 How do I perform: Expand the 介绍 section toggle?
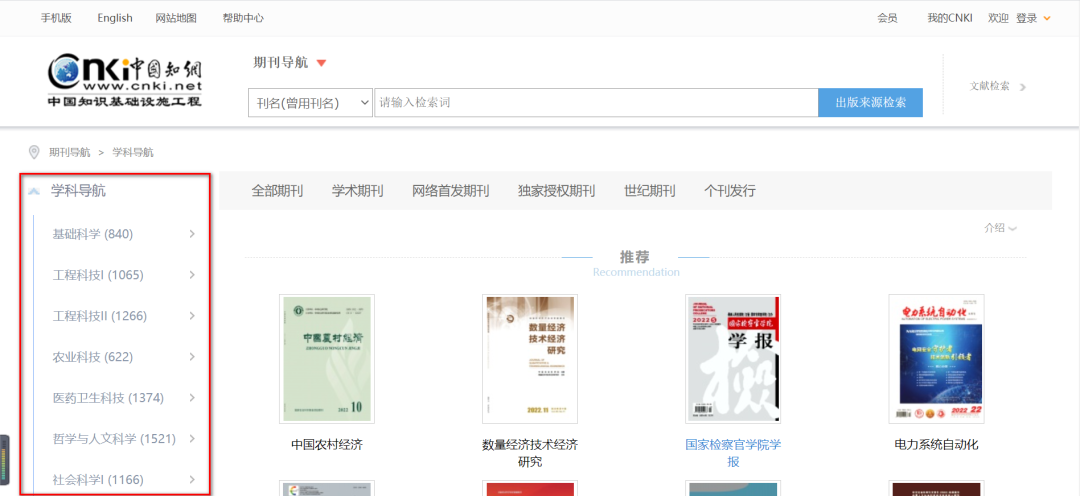point(1000,229)
